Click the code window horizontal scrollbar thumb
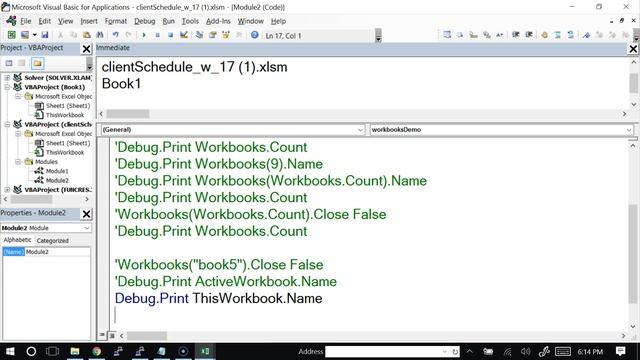The width and height of the screenshot is (640, 360). pos(147,336)
